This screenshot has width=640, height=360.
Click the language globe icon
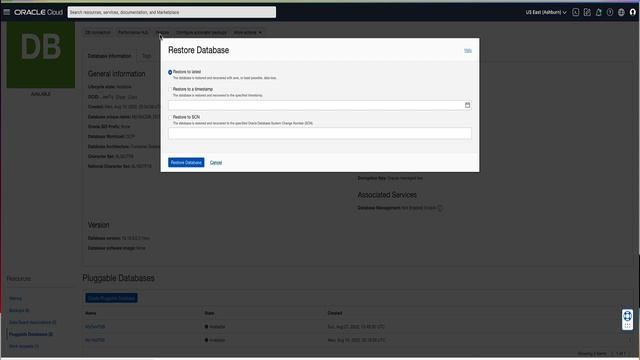pos(621,12)
